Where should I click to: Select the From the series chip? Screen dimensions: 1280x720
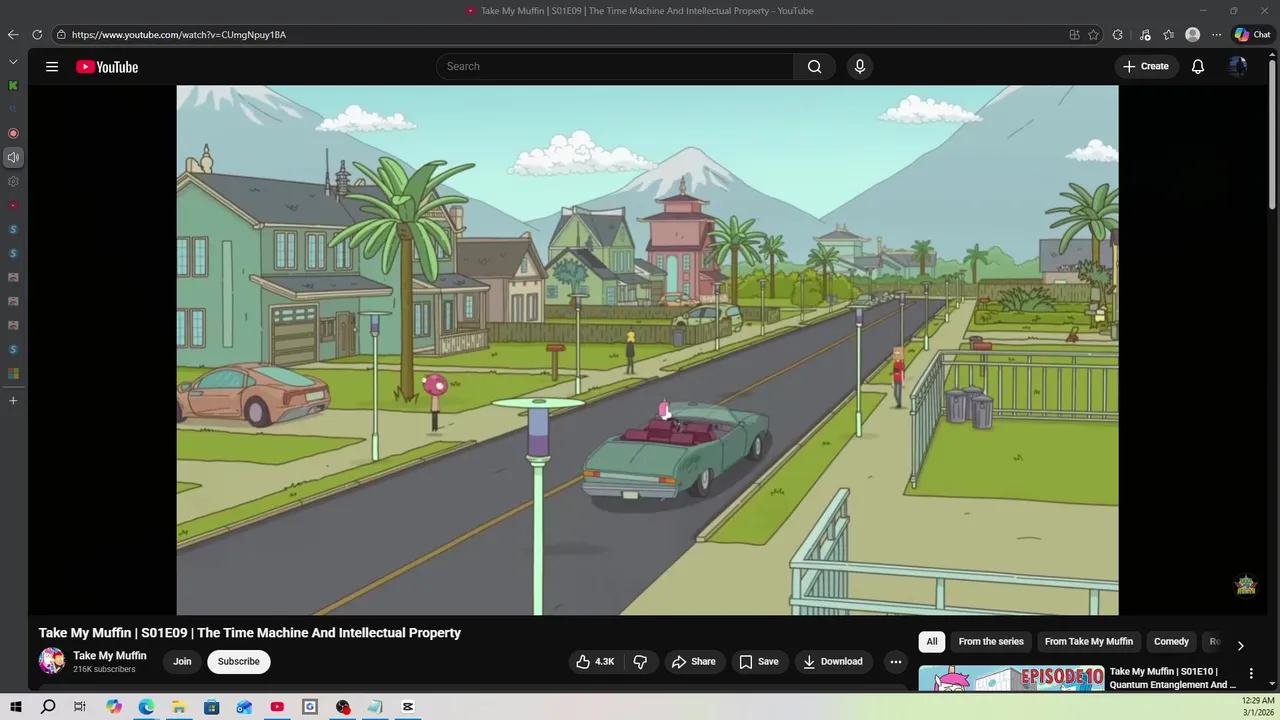pos(991,642)
